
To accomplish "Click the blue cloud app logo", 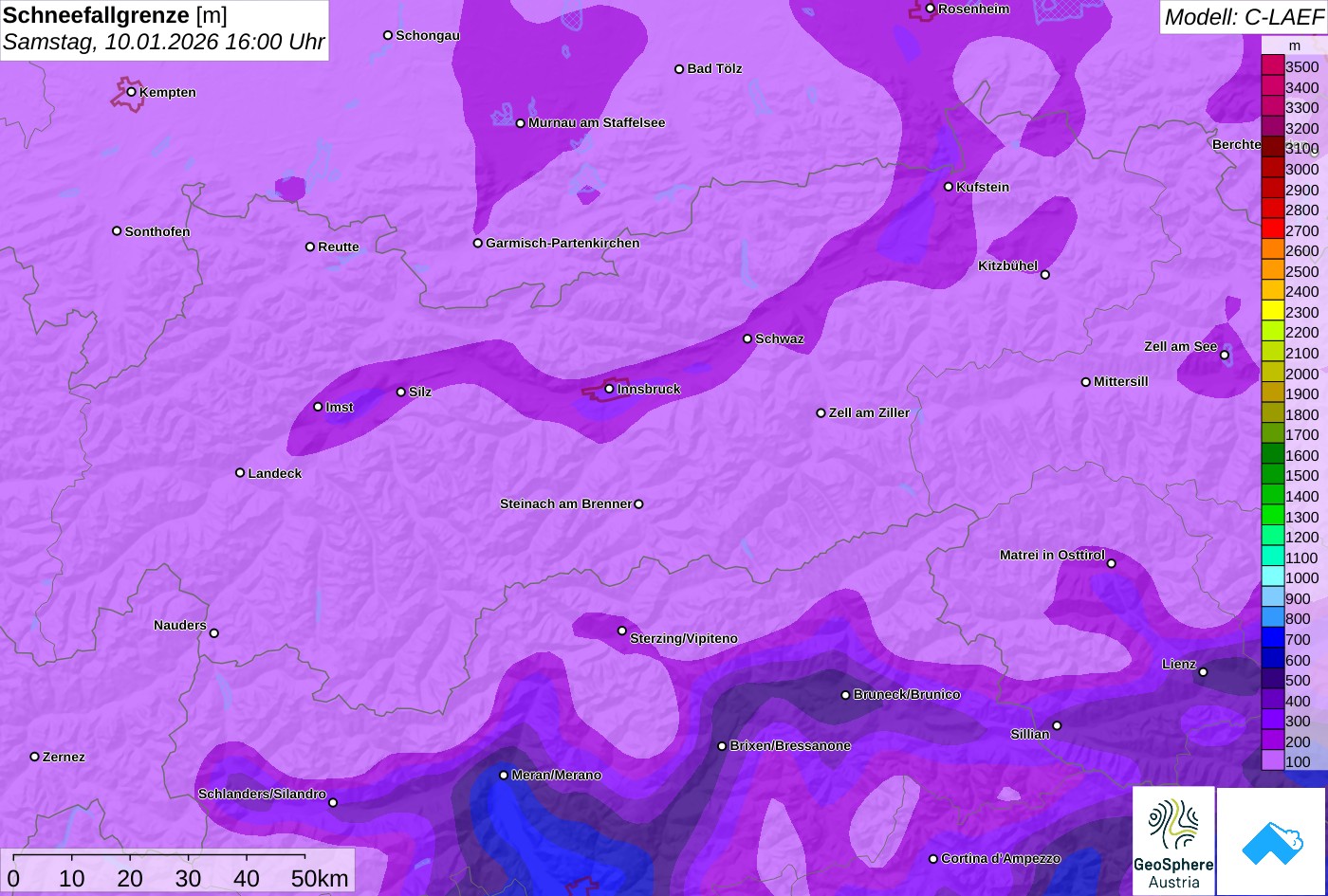I will click(1272, 841).
